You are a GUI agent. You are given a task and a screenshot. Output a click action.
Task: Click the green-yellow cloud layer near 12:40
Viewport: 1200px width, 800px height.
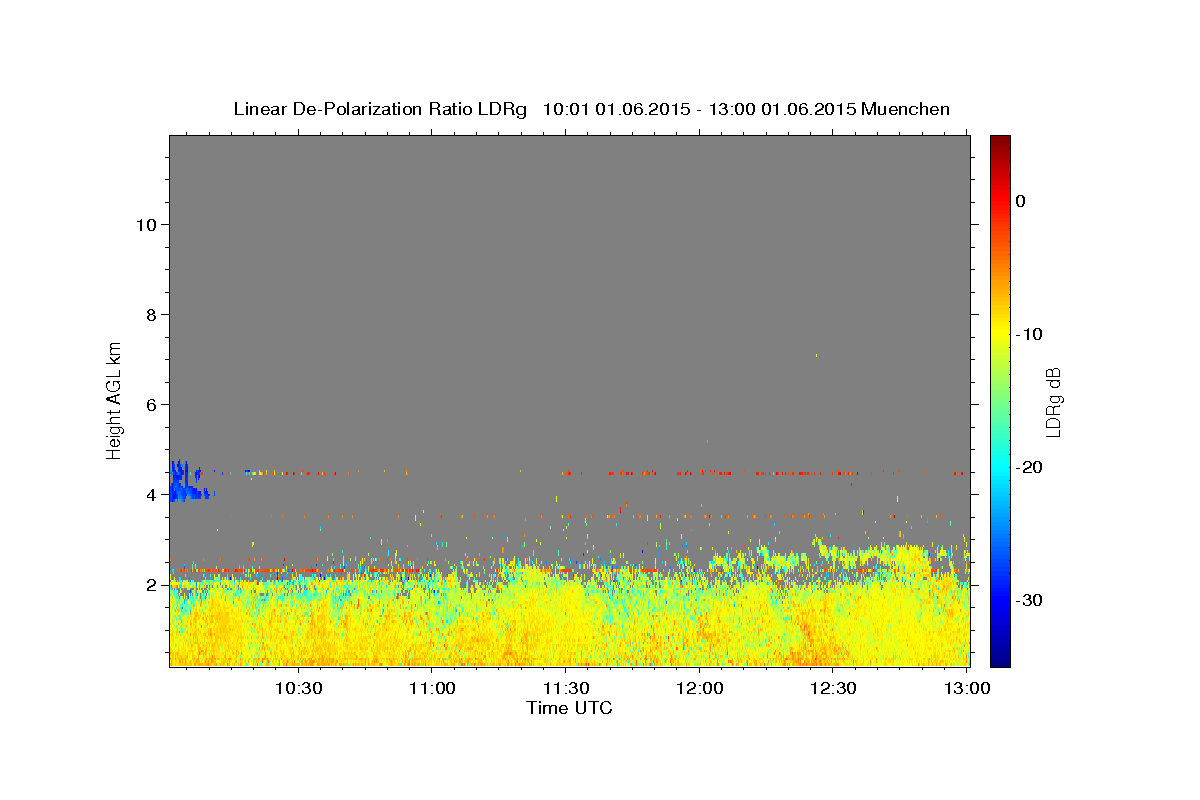pos(875,555)
